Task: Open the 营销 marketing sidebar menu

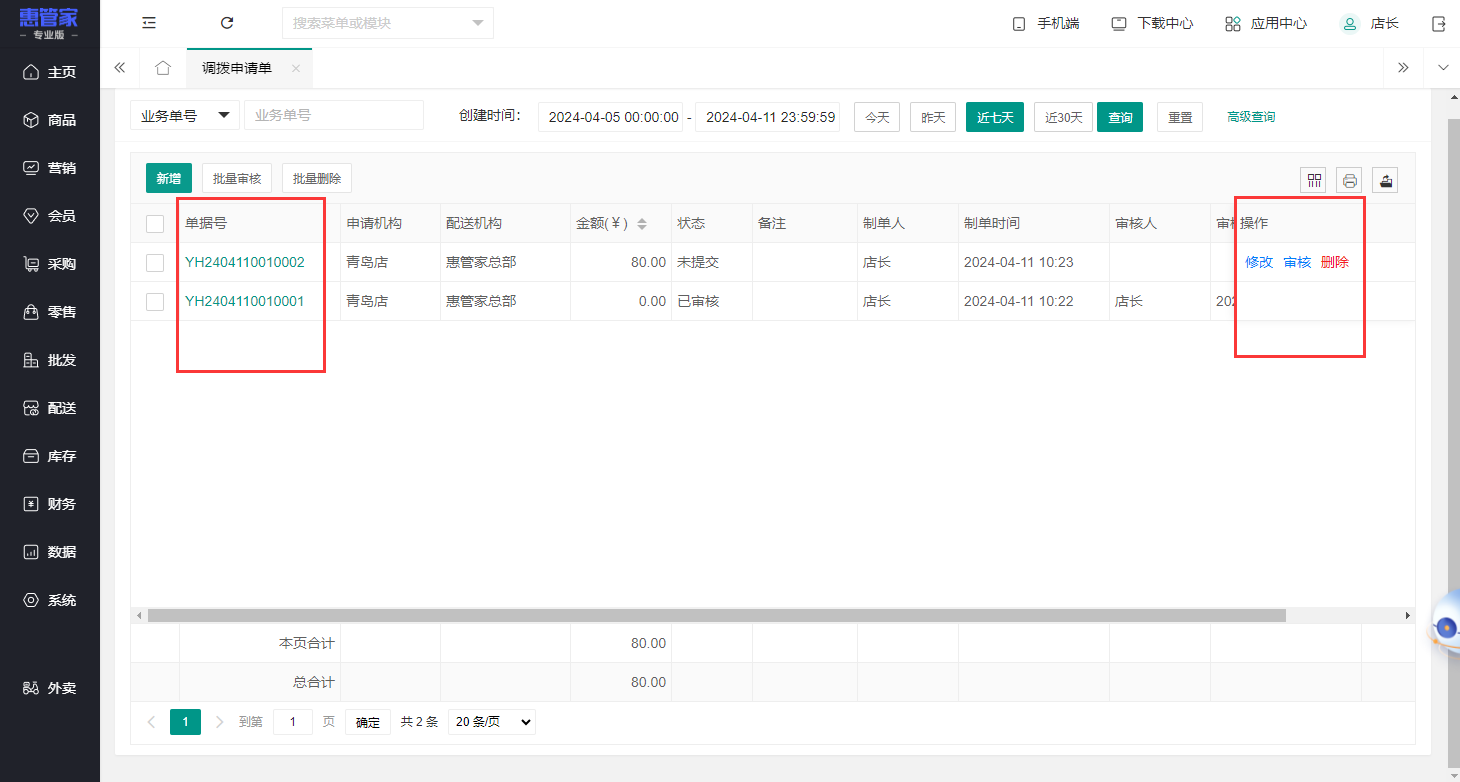Action: point(50,168)
